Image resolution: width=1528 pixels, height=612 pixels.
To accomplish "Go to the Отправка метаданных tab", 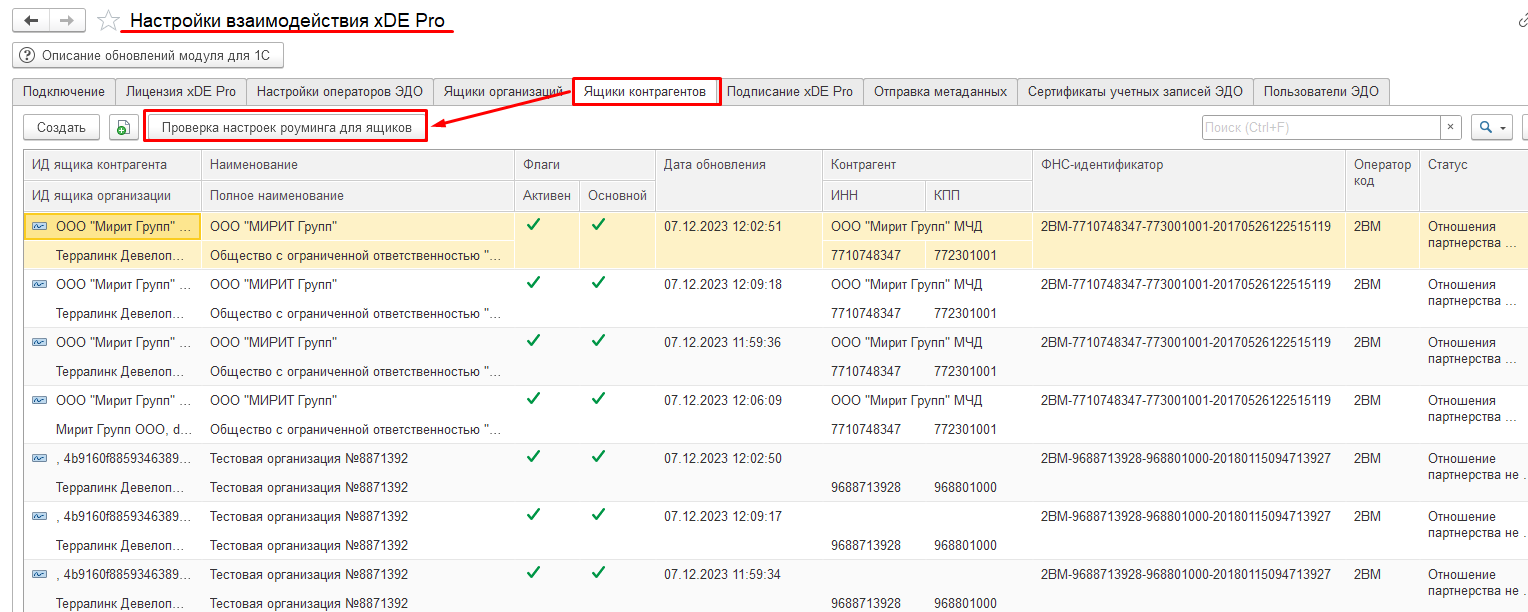I will click(940, 91).
